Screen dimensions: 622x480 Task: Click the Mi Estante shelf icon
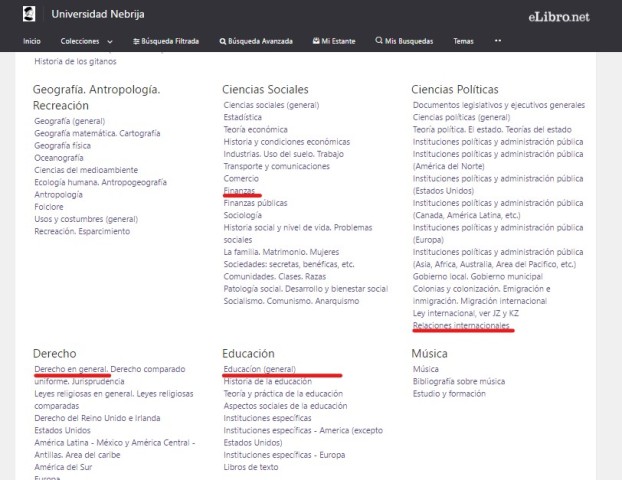pyautogui.click(x=316, y=41)
